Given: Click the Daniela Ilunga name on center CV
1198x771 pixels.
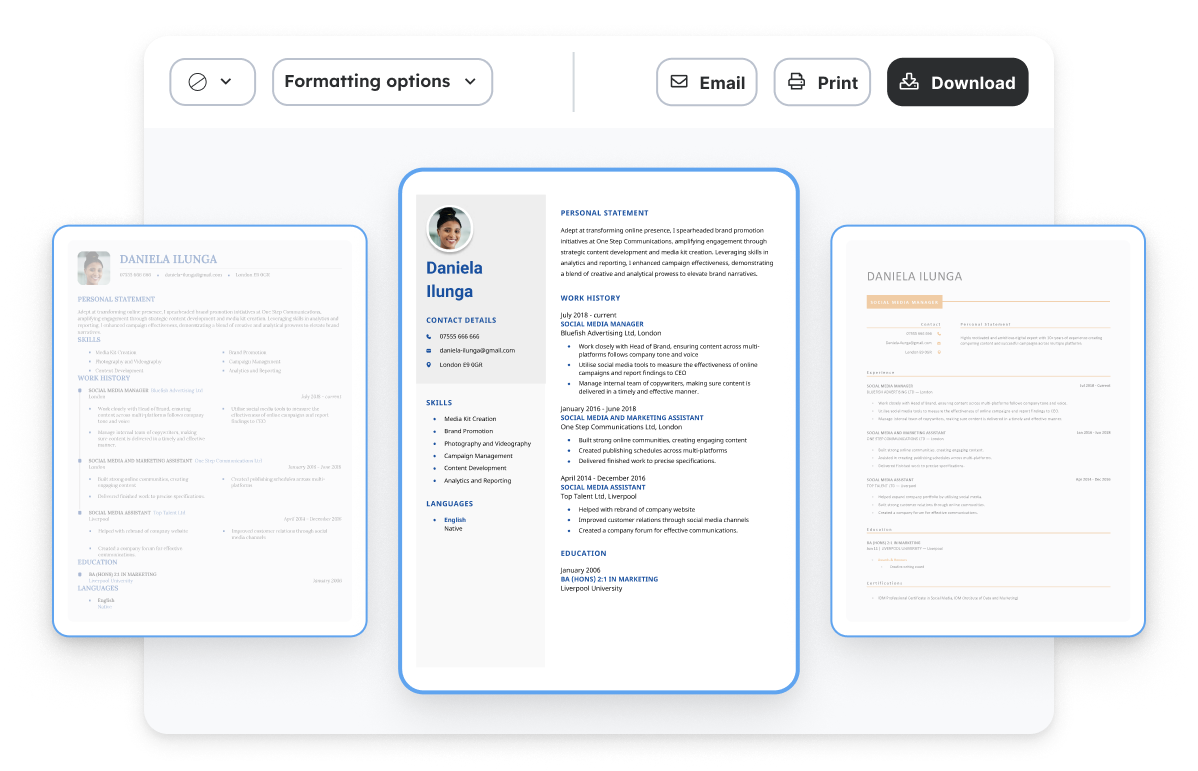Looking at the screenshot, I should pyautogui.click(x=454, y=280).
